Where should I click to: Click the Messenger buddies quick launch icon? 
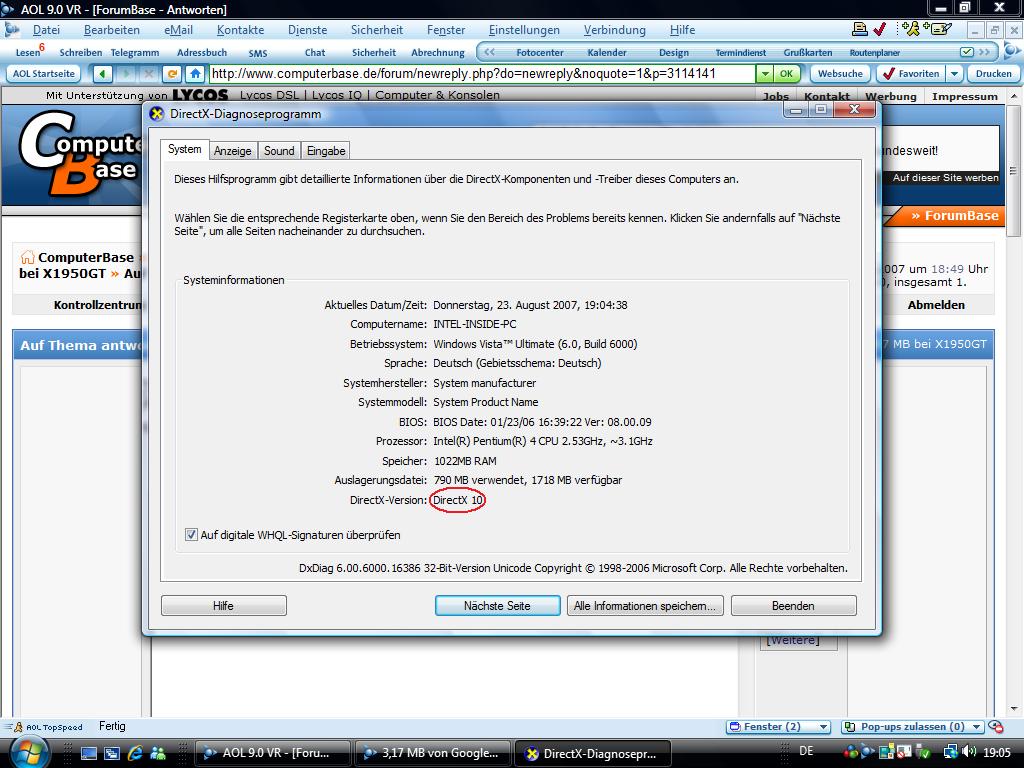(158, 753)
